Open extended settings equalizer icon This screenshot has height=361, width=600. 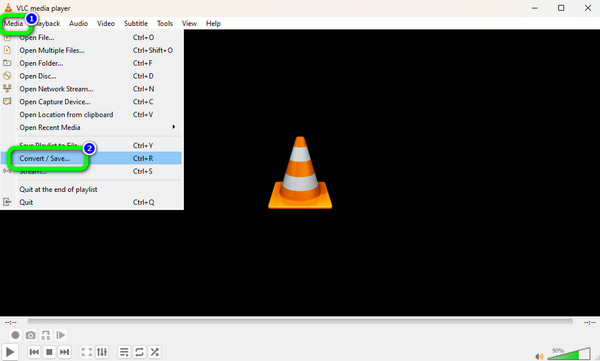click(x=102, y=352)
